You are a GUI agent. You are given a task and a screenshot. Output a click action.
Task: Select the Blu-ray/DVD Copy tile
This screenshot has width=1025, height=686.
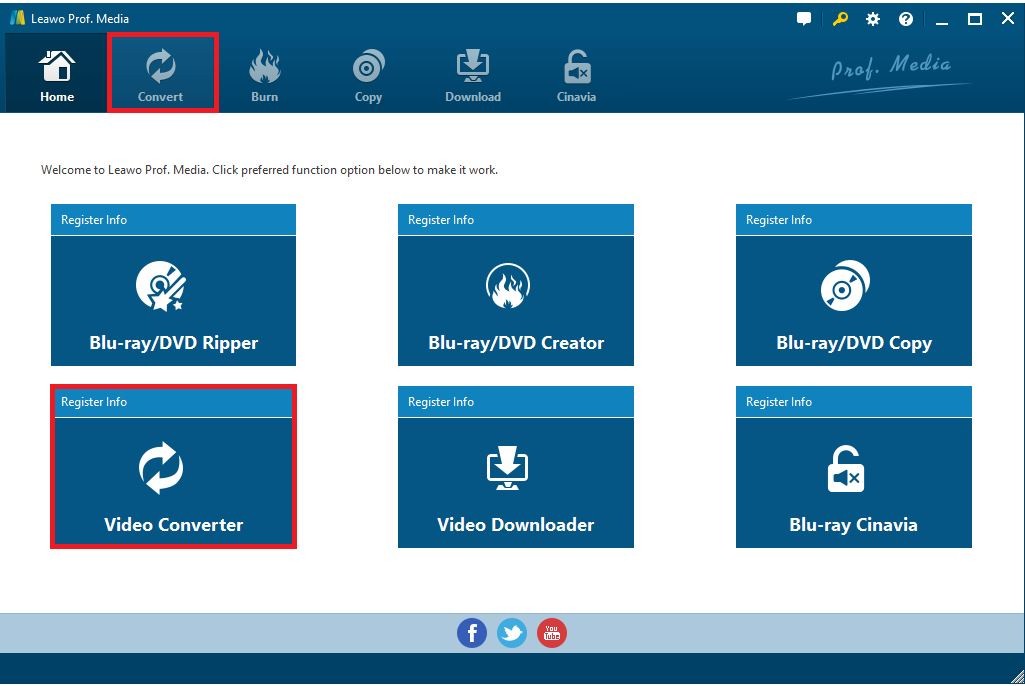point(853,300)
